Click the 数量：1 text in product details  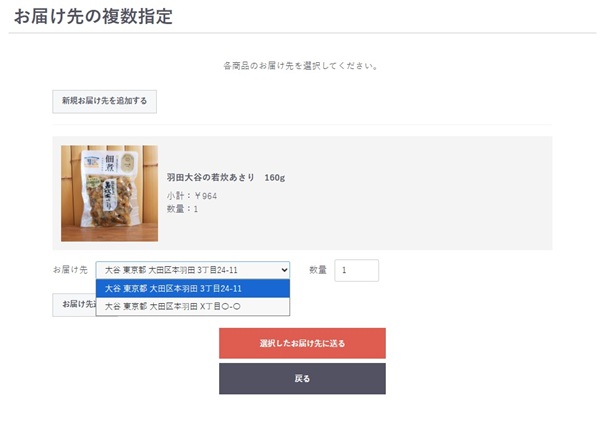click(x=182, y=209)
